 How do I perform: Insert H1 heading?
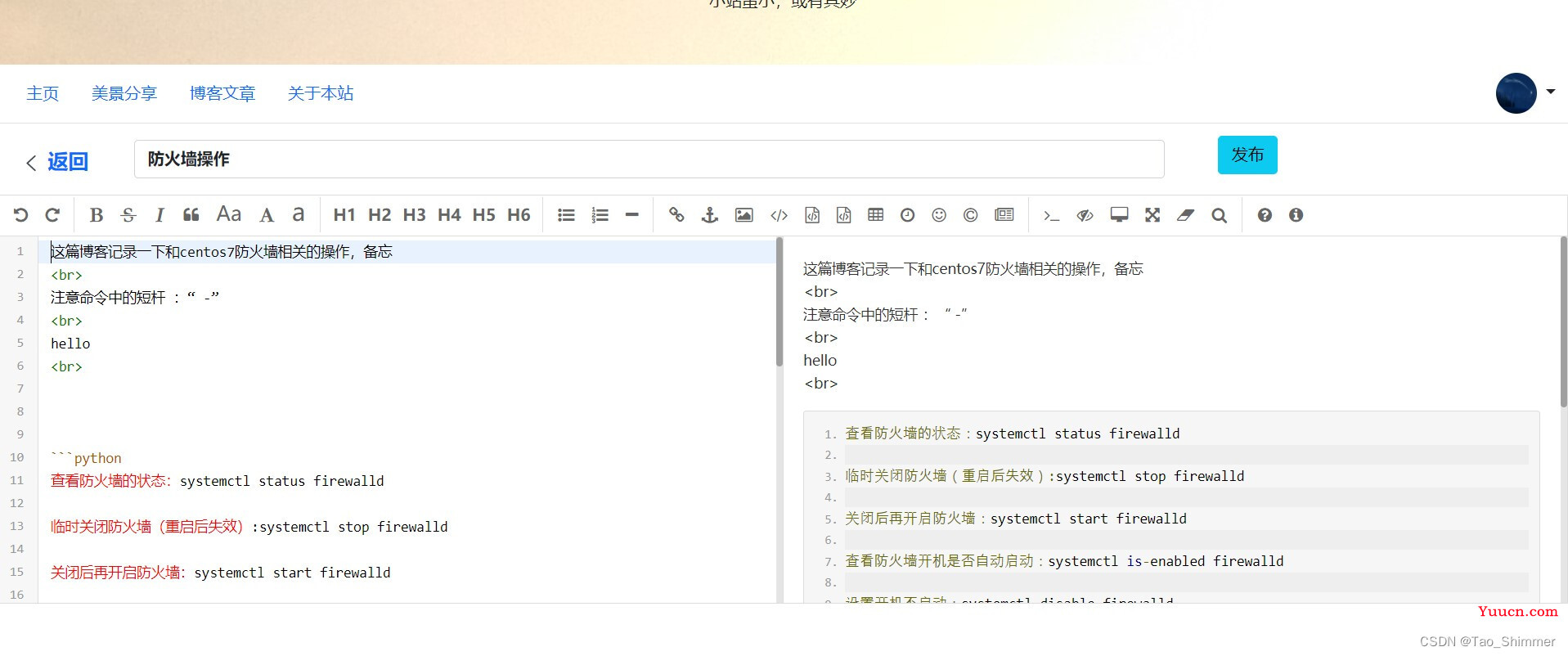[344, 215]
